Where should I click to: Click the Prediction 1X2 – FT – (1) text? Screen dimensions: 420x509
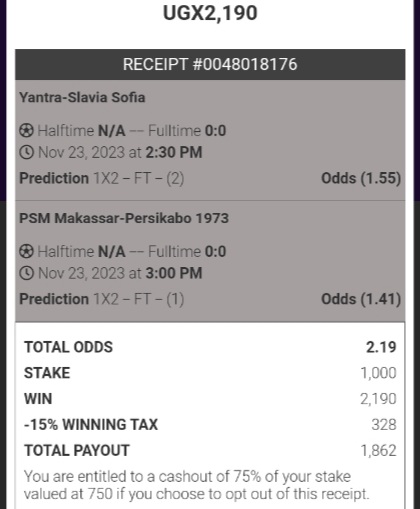click(102, 299)
